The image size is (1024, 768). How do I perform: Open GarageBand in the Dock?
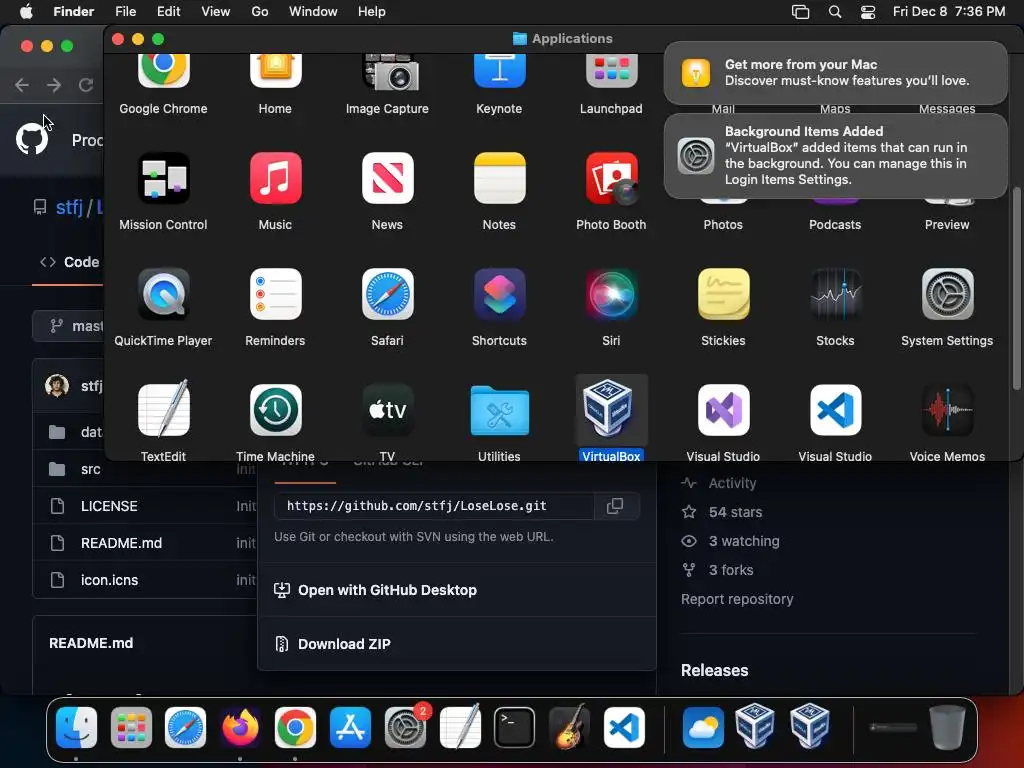(569, 727)
